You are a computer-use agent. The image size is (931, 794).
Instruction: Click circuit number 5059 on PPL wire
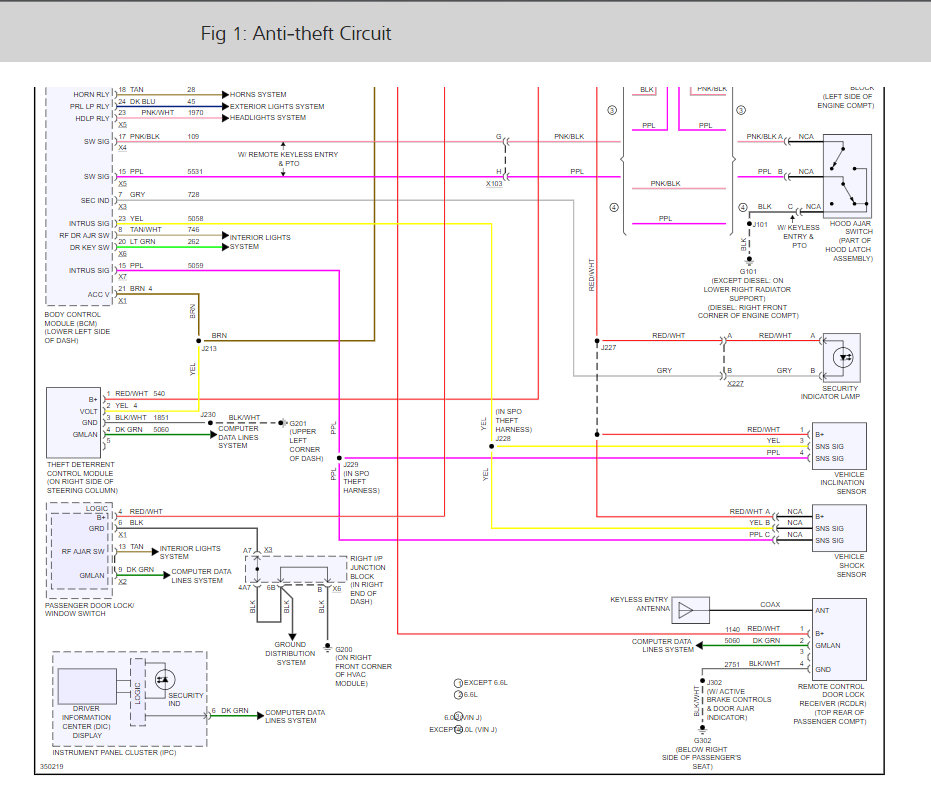point(195,265)
